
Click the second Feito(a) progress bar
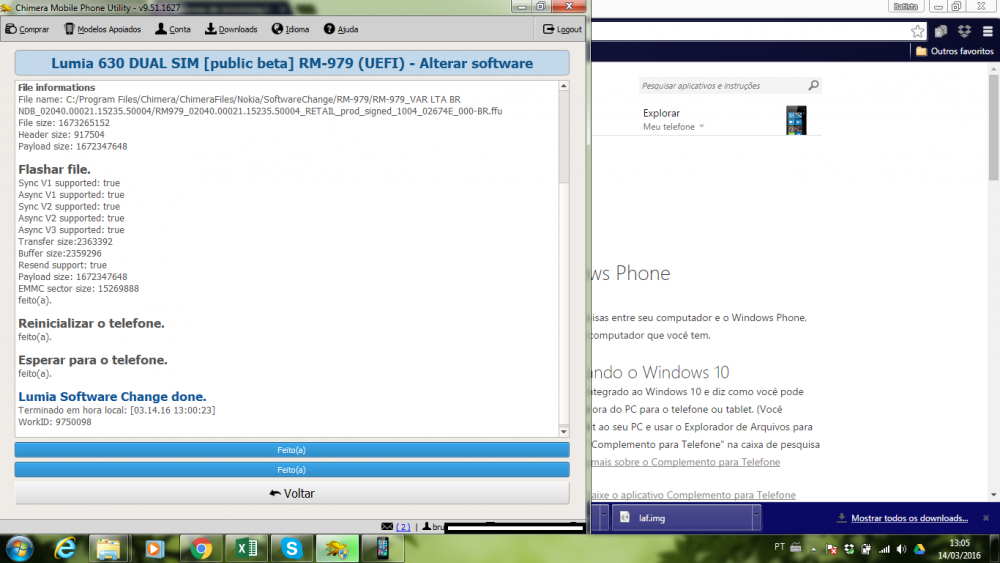[292, 470]
